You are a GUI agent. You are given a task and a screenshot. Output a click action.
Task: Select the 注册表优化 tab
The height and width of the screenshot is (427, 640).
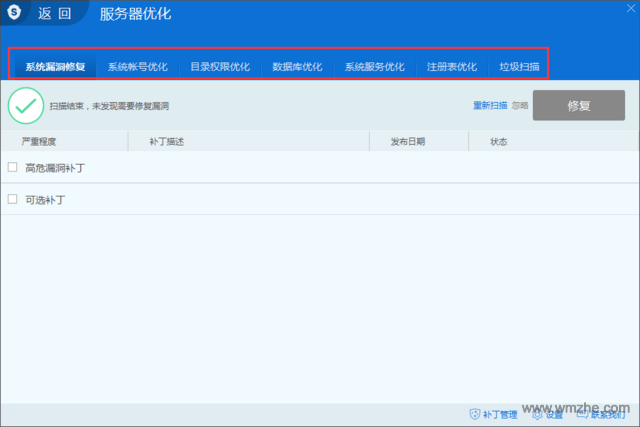pos(452,67)
